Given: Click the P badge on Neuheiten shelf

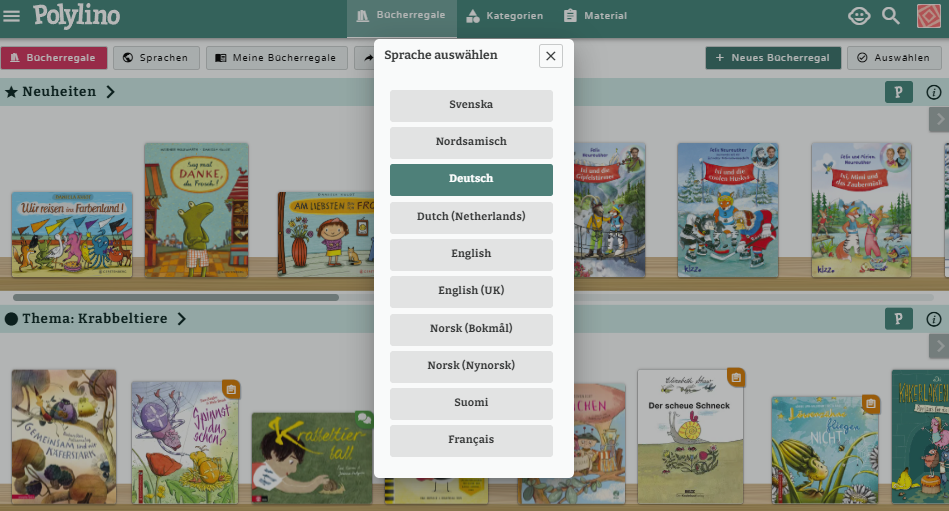Looking at the screenshot, I should point(898,92).
